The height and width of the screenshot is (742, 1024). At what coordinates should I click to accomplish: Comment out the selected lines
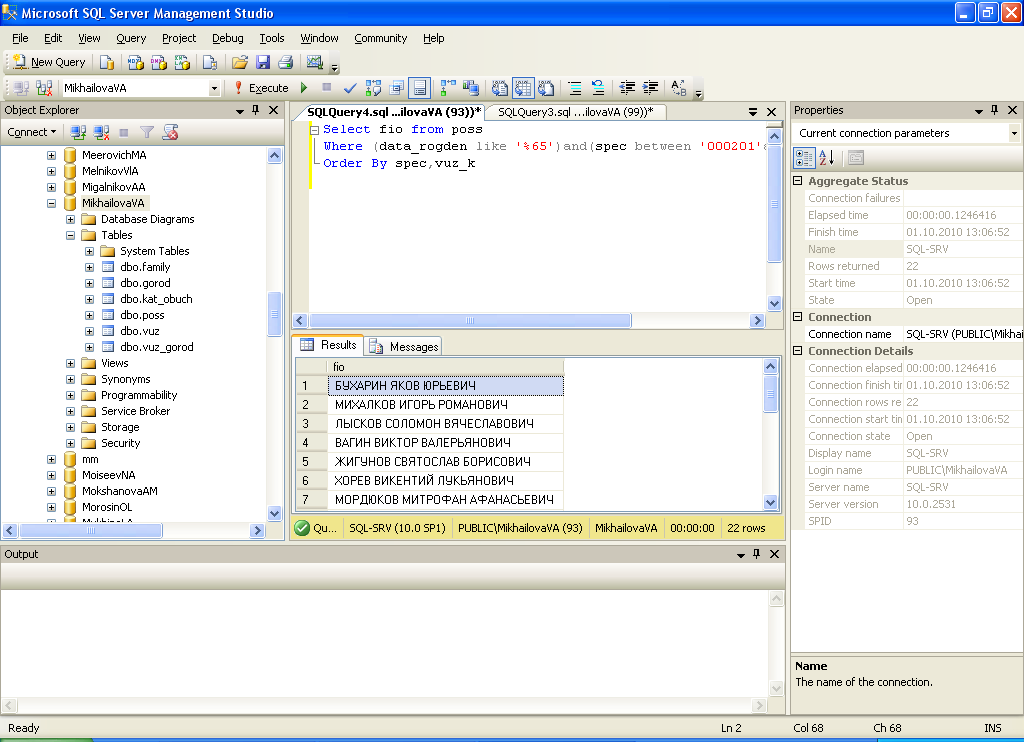[x=575, y=88]
